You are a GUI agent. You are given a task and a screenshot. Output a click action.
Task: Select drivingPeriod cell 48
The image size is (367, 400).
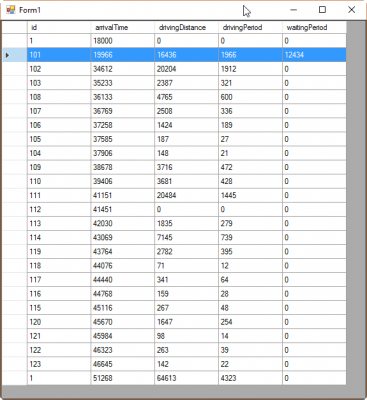click(251, 308)
